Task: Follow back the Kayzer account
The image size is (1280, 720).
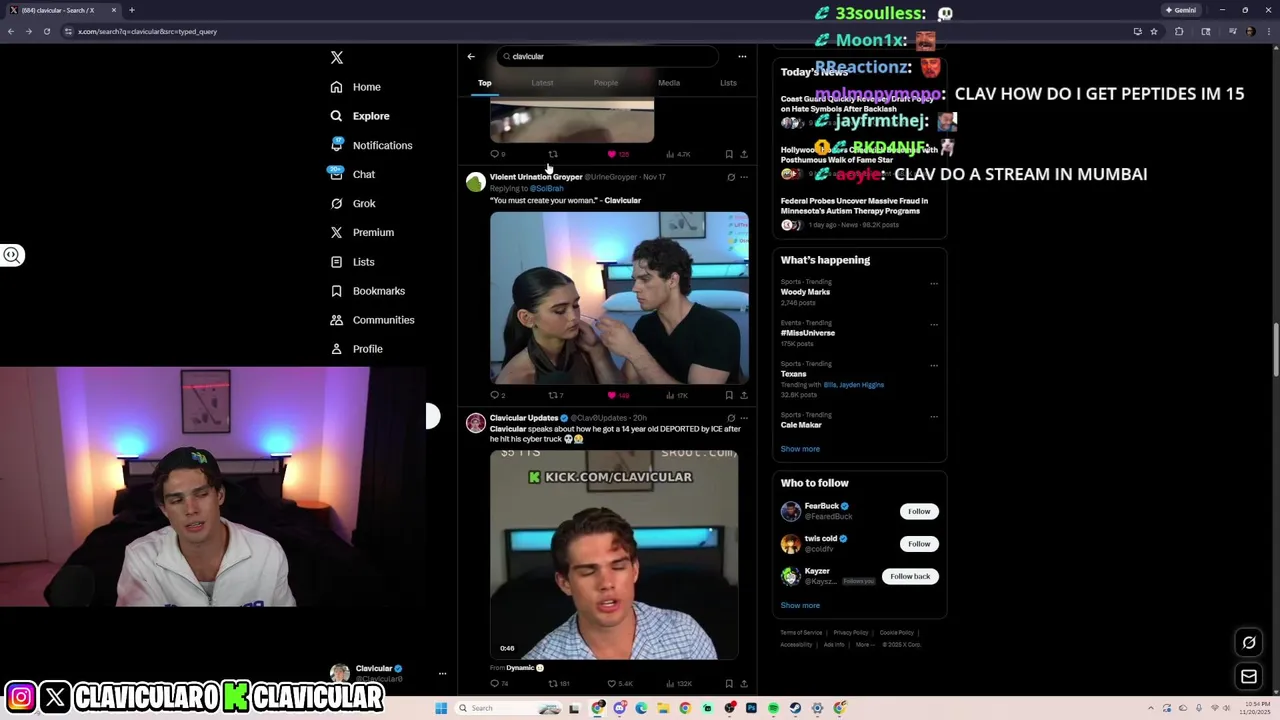Action: (910, 576)
